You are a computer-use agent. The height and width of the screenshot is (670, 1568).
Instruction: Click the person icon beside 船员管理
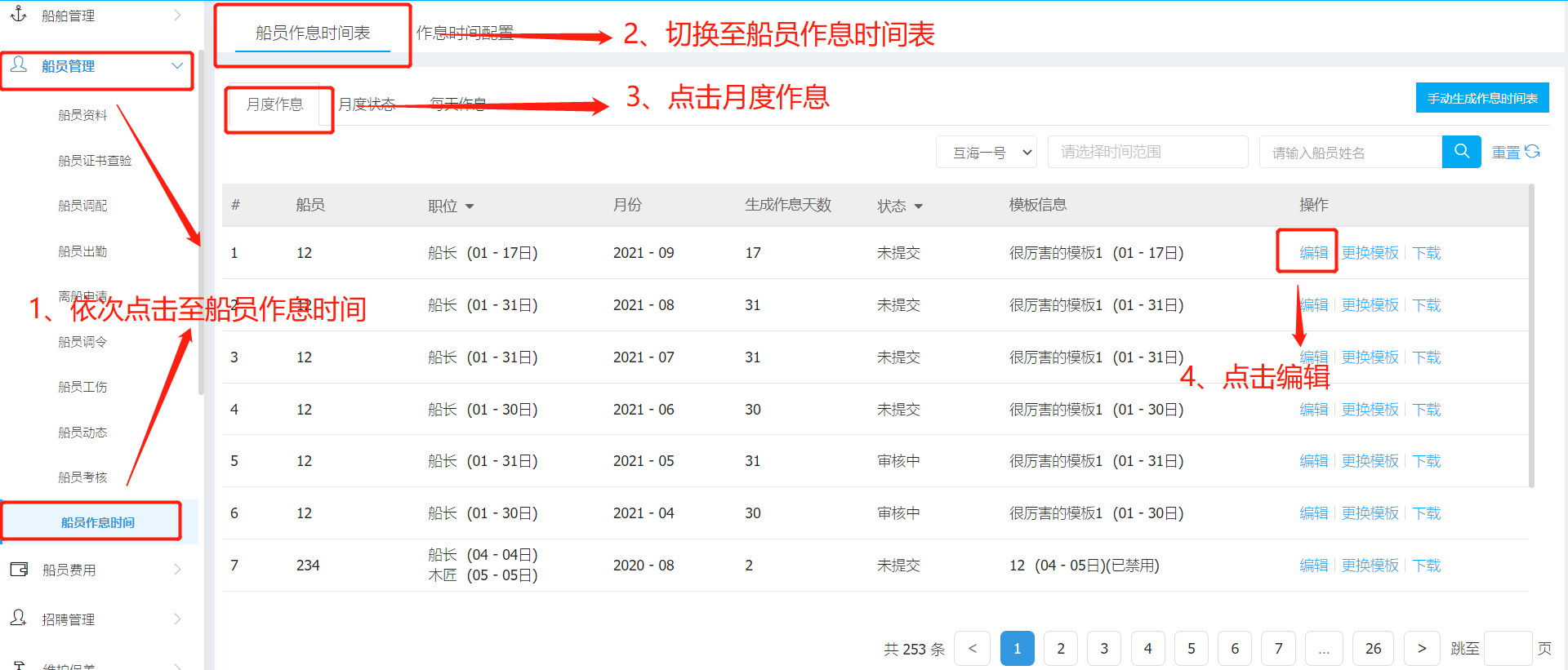pos(19,64)
